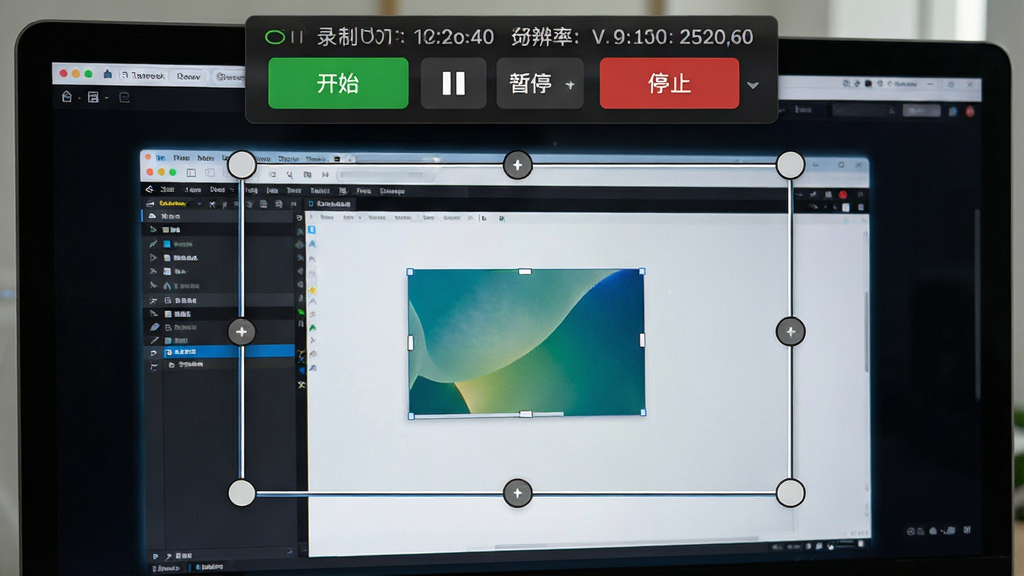This screenshot has height=576, width=1024.
Task: Click the top-right corner handle of capture frame
Action: coord(790,165)
